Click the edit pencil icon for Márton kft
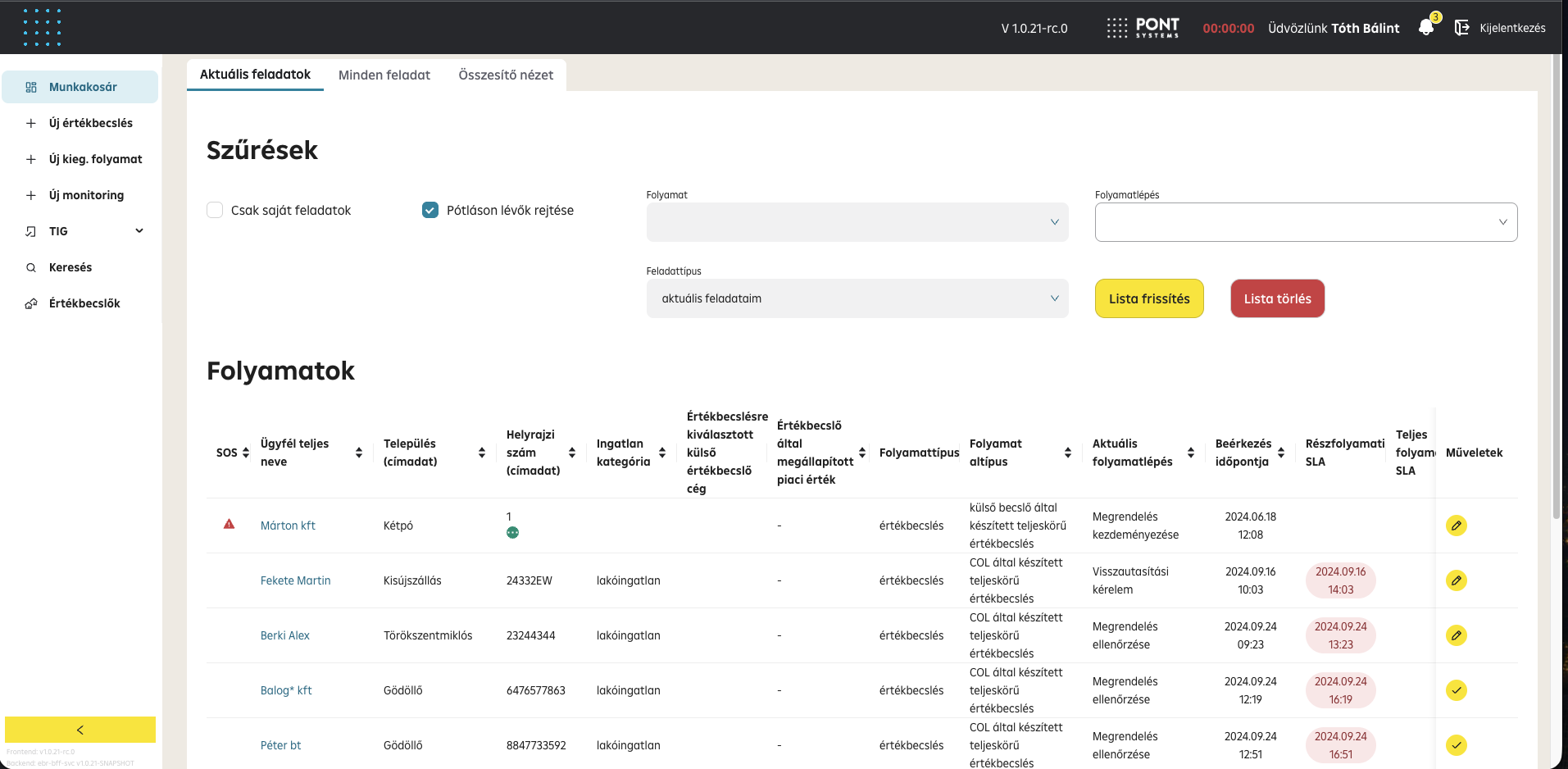Viewport: 1568px width, 769px height. [x=1456, y=526]
